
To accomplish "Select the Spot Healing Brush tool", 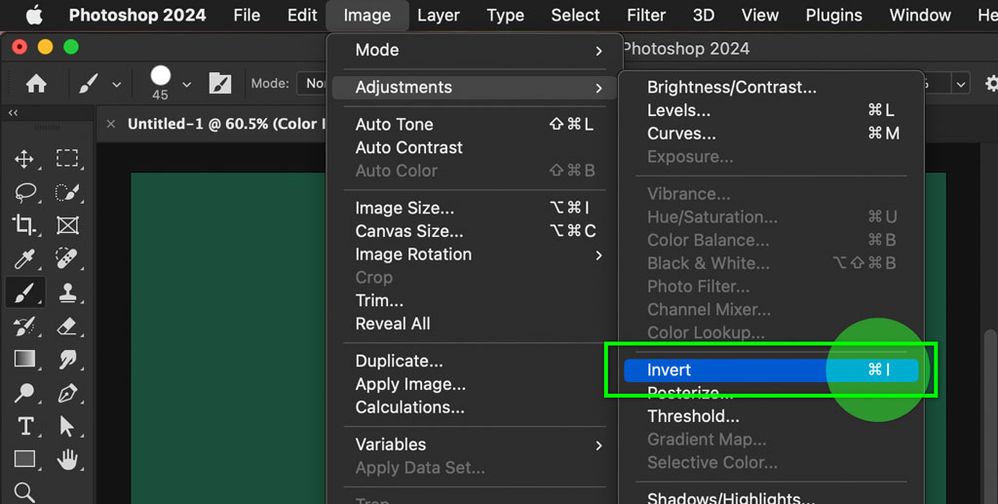I will coord(67,259).
